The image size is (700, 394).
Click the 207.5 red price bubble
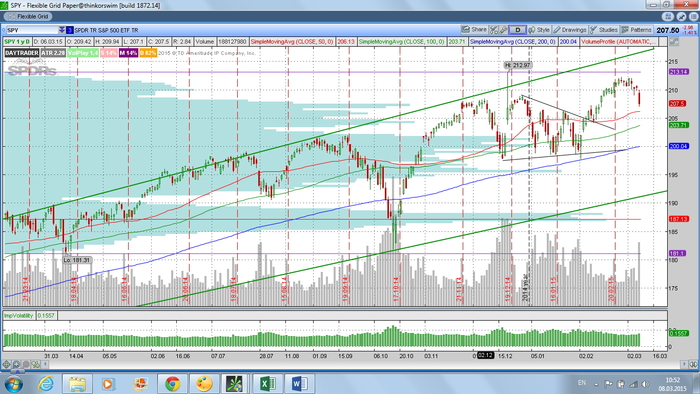click(677, 104)
